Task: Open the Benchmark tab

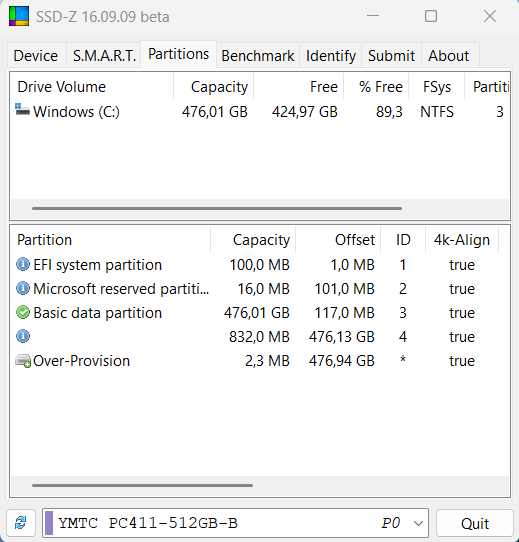Action: pyautogui.click(x=258, y=55)
